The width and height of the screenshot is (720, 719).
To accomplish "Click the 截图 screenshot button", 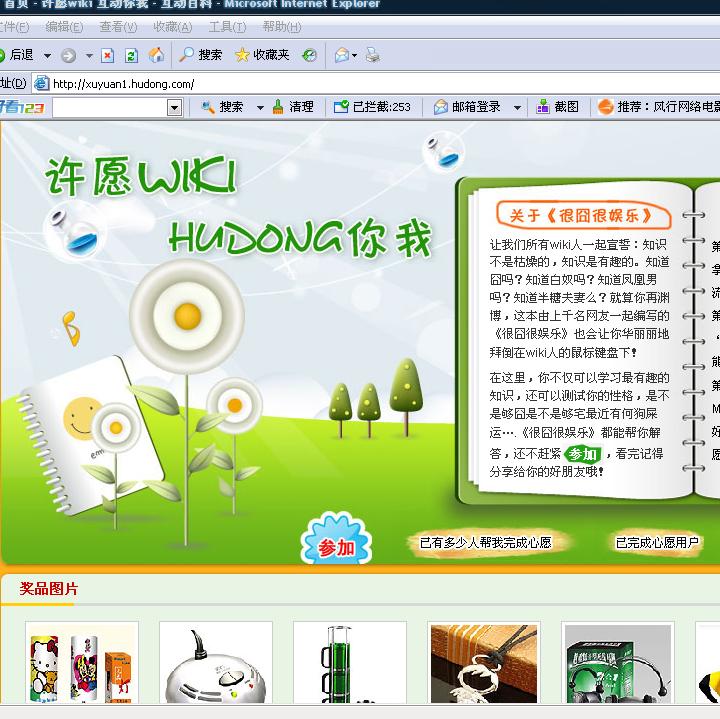I will click(557, 107).
